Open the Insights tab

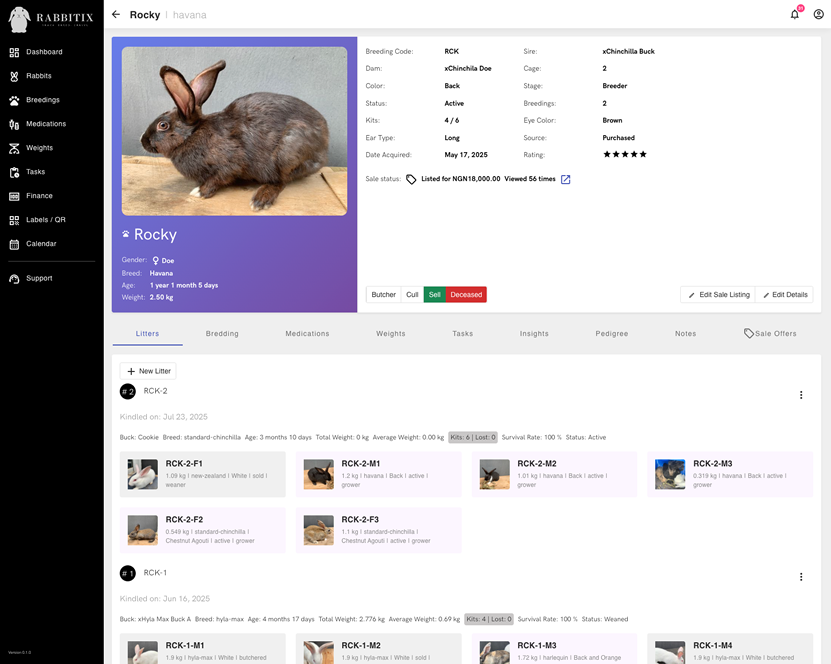coord(534,333)
